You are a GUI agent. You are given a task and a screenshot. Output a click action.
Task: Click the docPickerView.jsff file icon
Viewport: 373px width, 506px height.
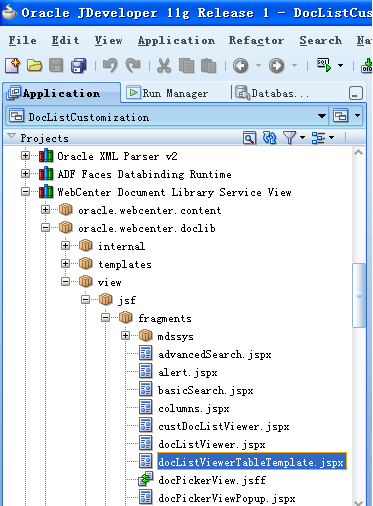(146, 479)
